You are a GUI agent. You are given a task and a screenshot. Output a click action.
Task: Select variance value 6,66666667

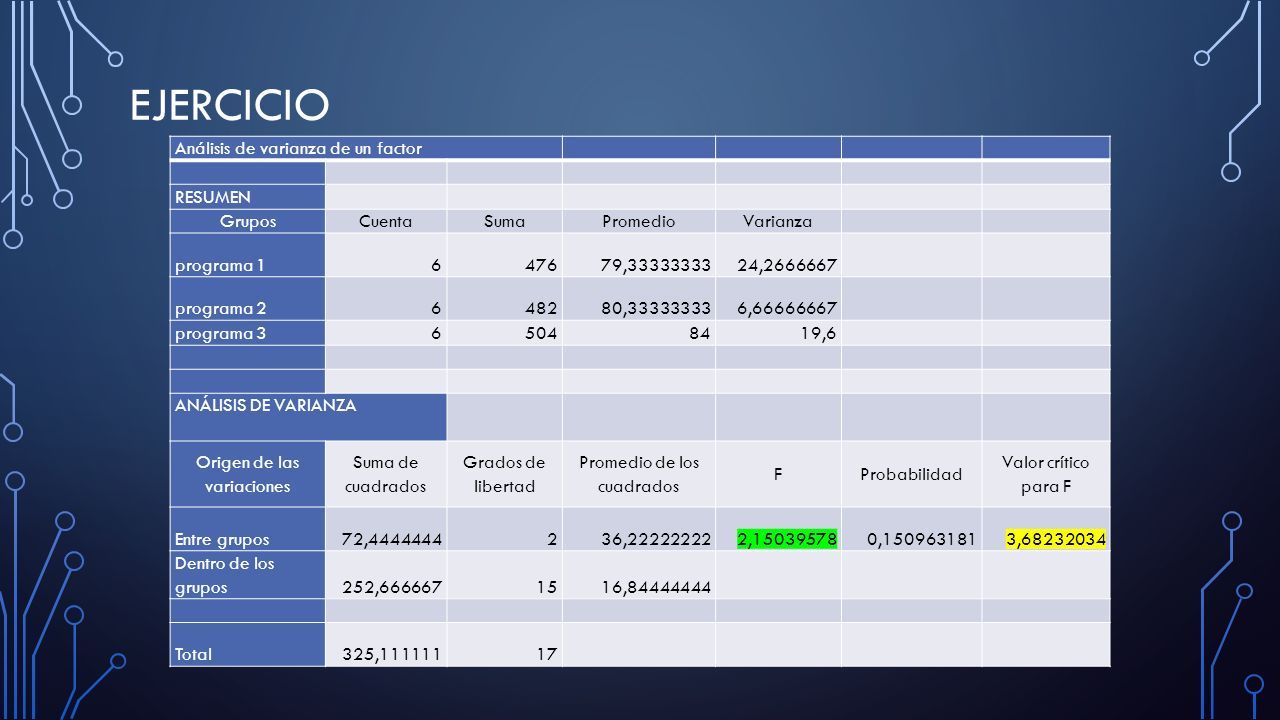(x=787, y=309)
